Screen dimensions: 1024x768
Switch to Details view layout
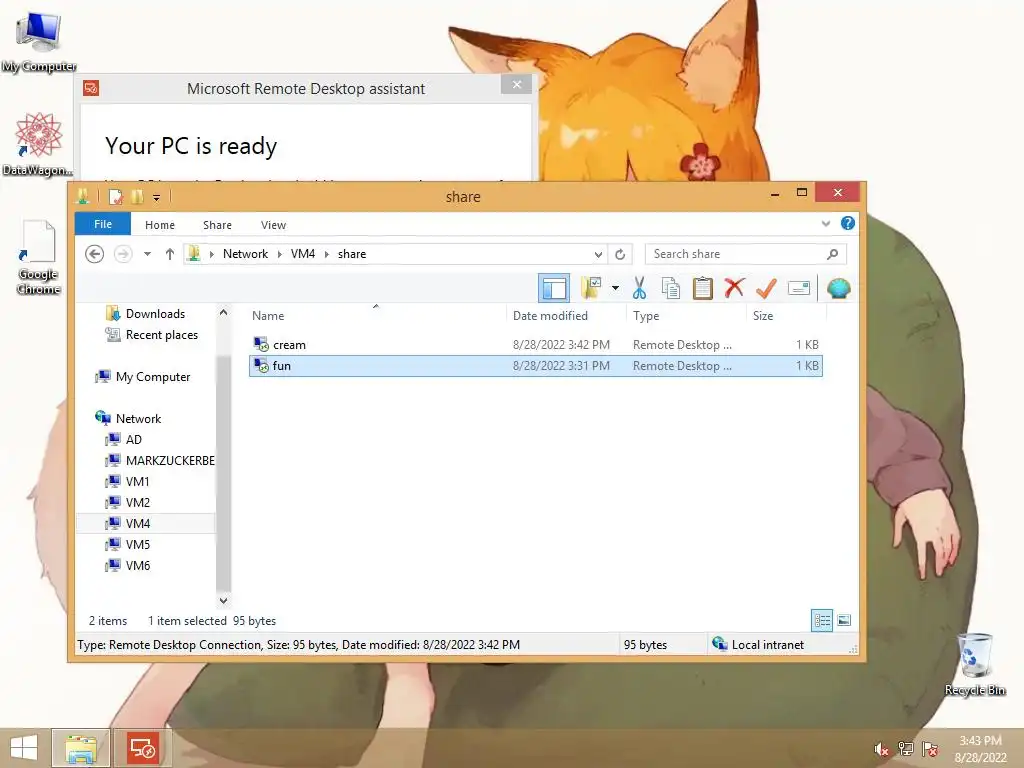[x=822, y=620]
